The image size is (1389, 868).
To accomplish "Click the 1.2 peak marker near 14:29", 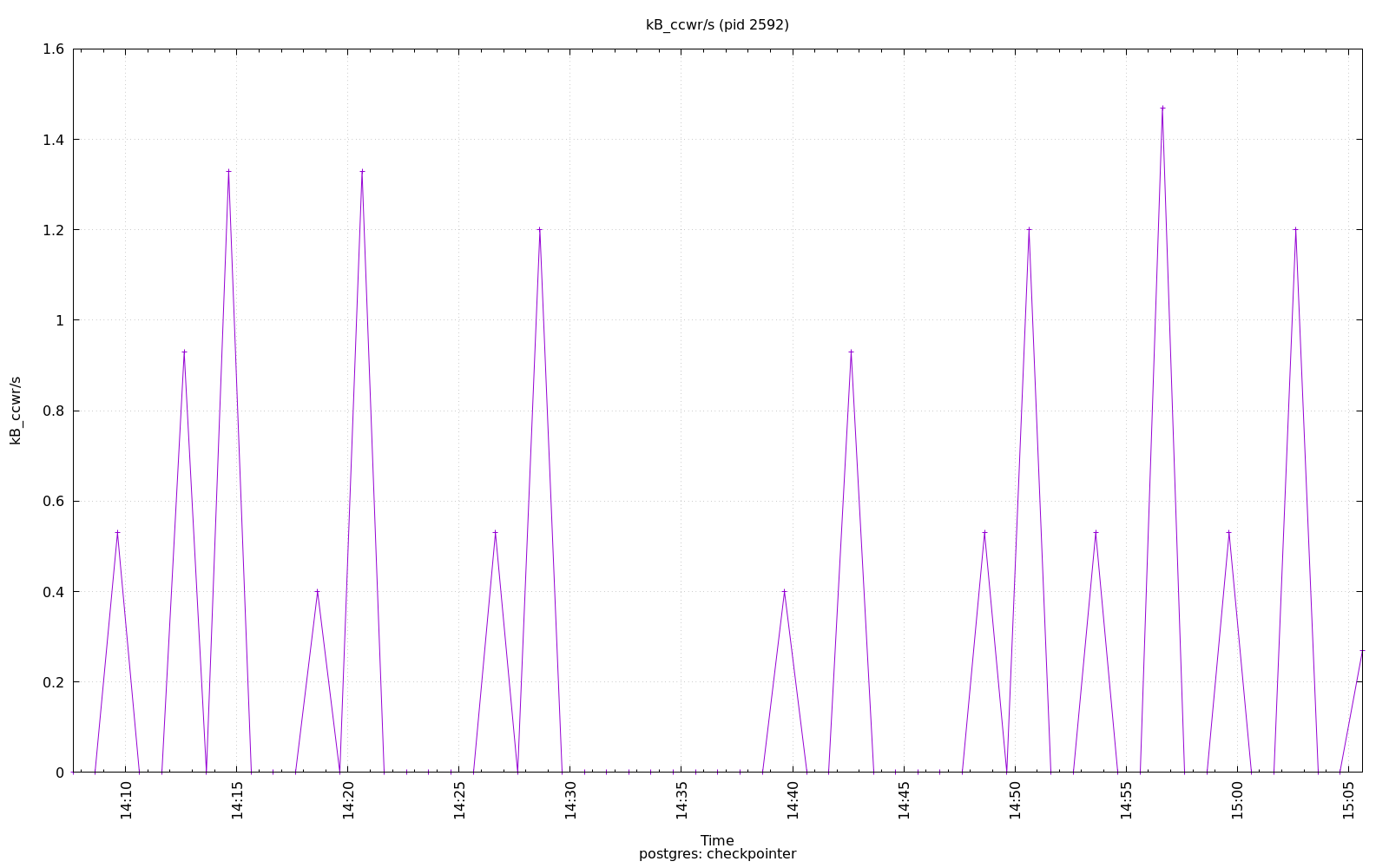I will 539,230.
